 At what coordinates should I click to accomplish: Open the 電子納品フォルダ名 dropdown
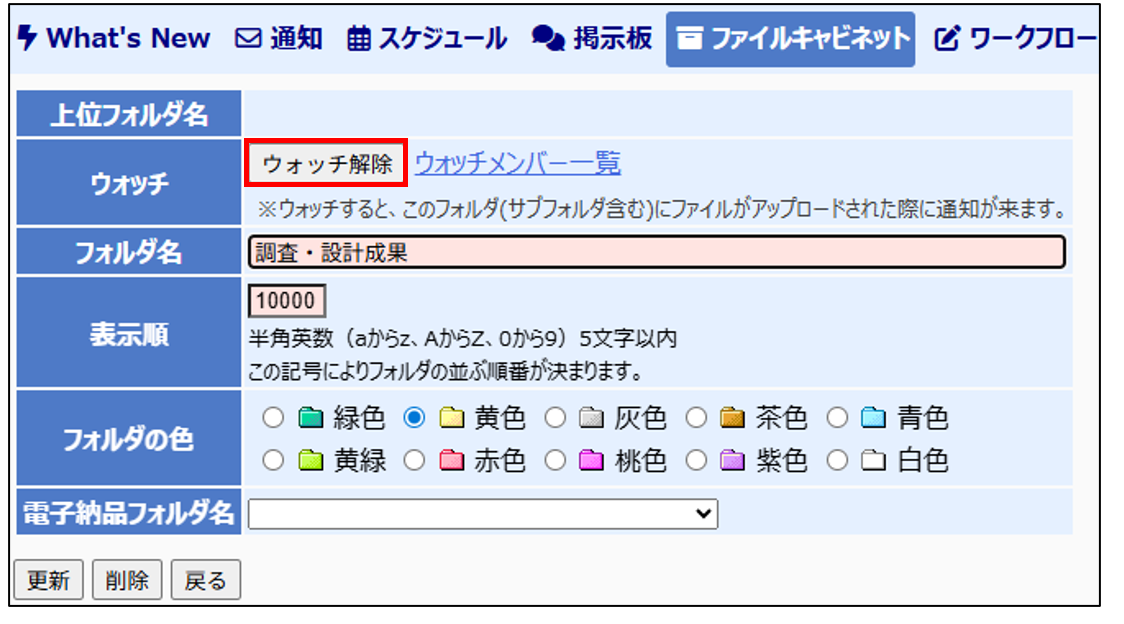pyautogui.click(x=483, y=514)
